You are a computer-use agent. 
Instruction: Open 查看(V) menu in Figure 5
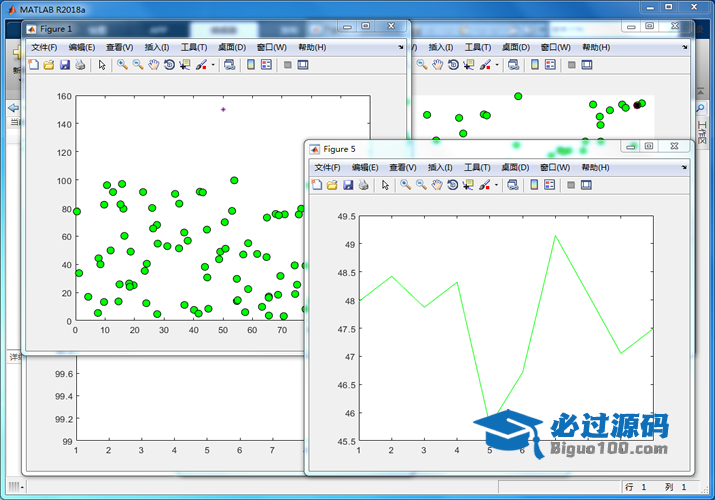click(x=403, y=167)
